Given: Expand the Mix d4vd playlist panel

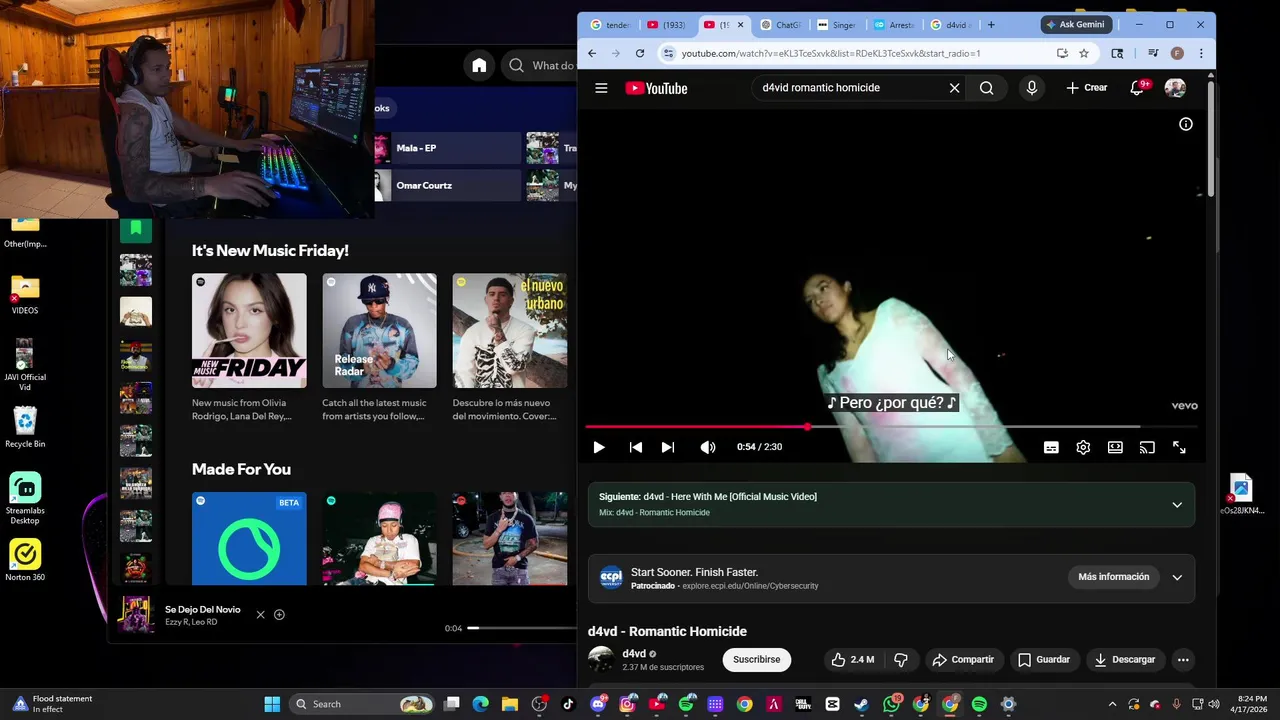Looking at the screenshot, I should coord(1177,504).
